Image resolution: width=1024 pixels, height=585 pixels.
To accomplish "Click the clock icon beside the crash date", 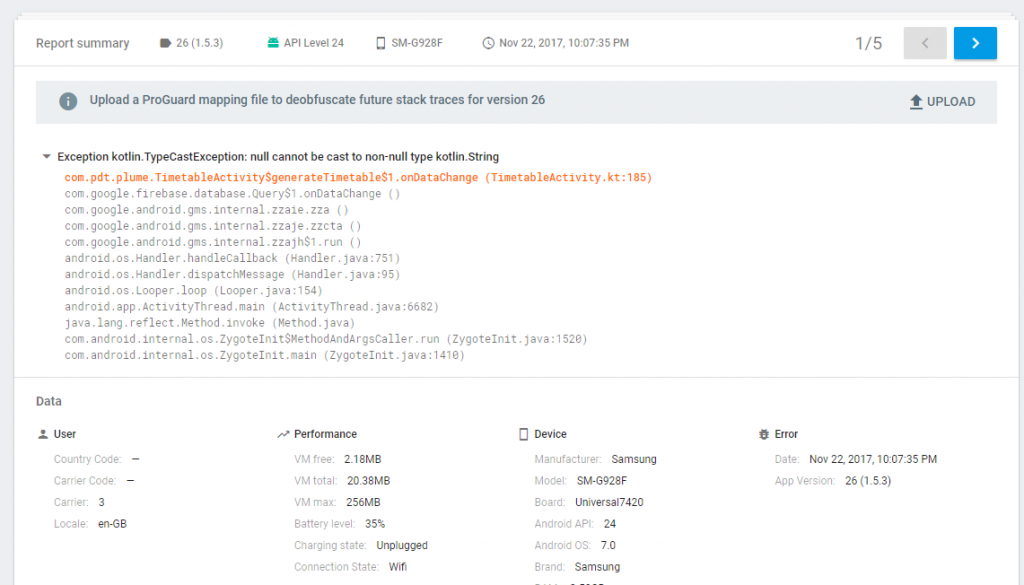I will (x=488, y=42).
